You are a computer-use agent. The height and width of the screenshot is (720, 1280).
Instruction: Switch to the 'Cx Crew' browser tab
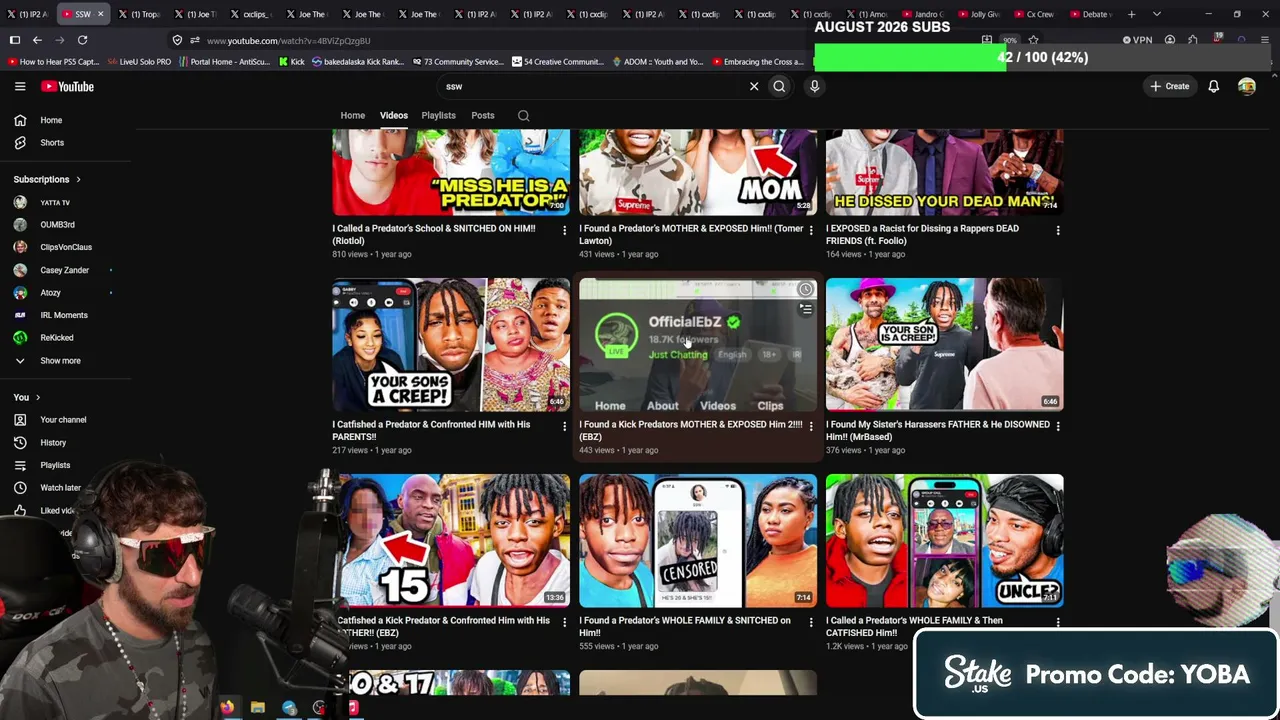tap(1035, 14)
